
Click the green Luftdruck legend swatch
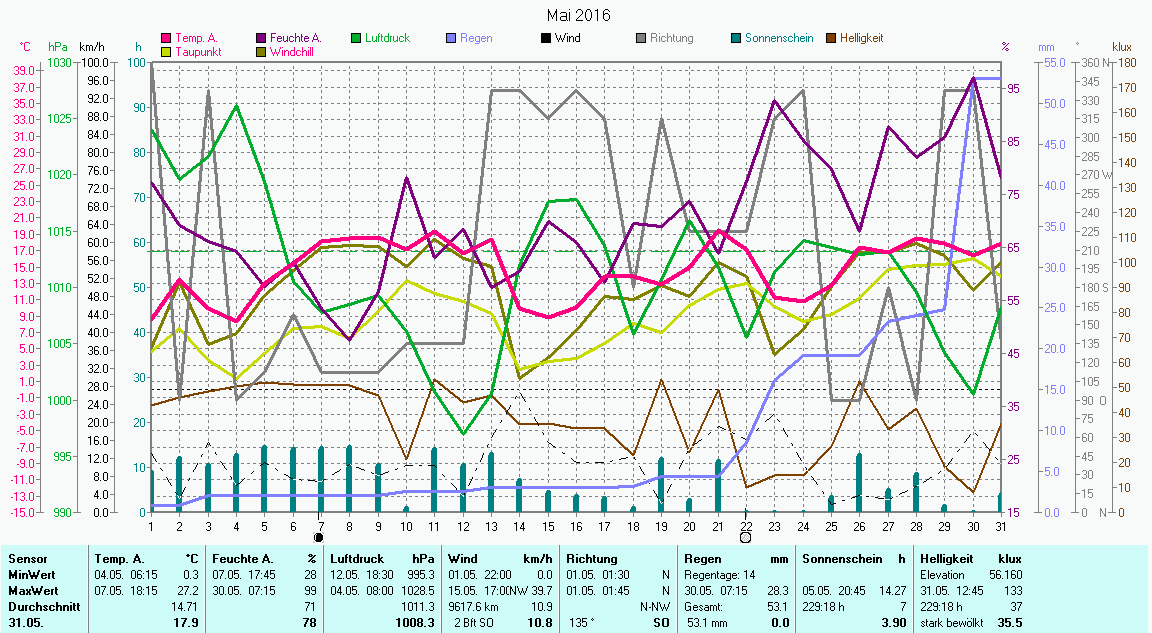point(354,38)
